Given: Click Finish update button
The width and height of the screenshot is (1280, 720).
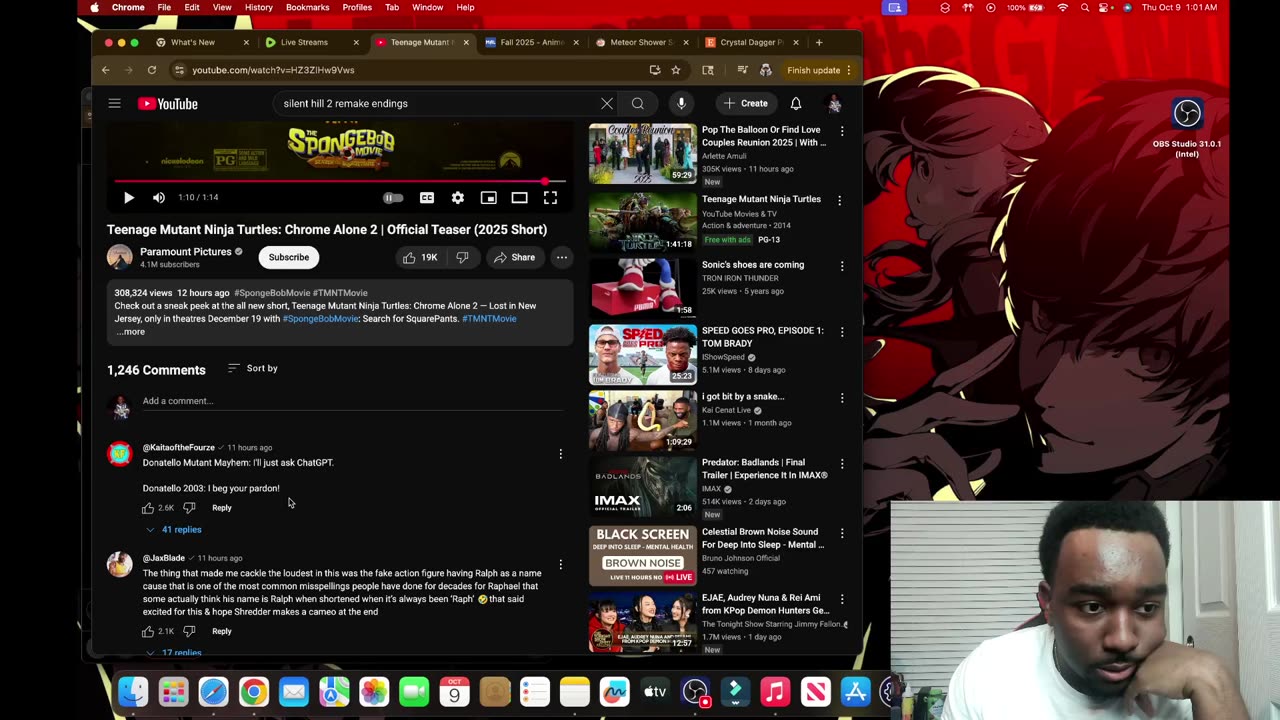Looking at the screenshot, I should tap(819, 70).
